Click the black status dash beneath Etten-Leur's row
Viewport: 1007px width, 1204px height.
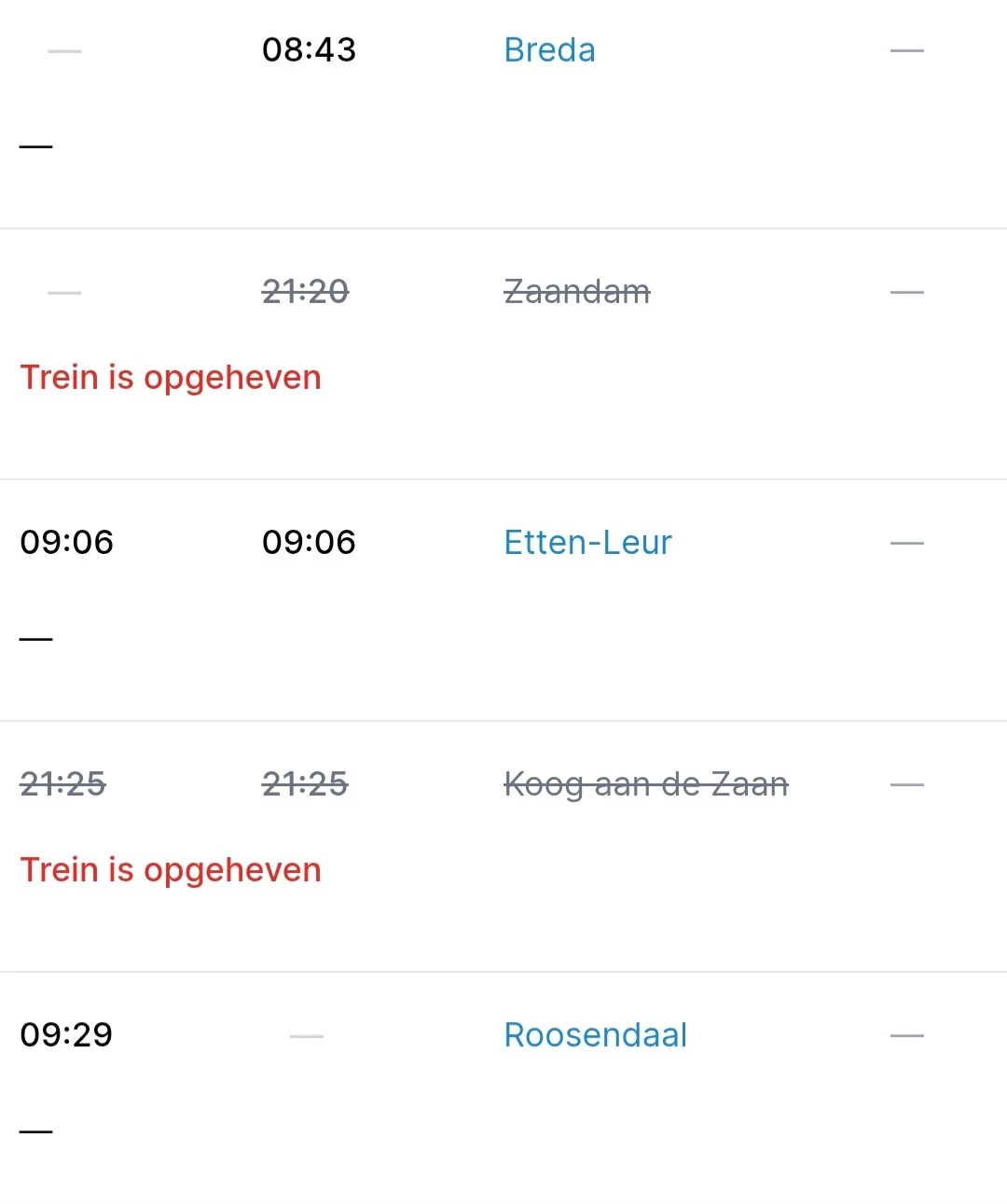click(36, 639)
